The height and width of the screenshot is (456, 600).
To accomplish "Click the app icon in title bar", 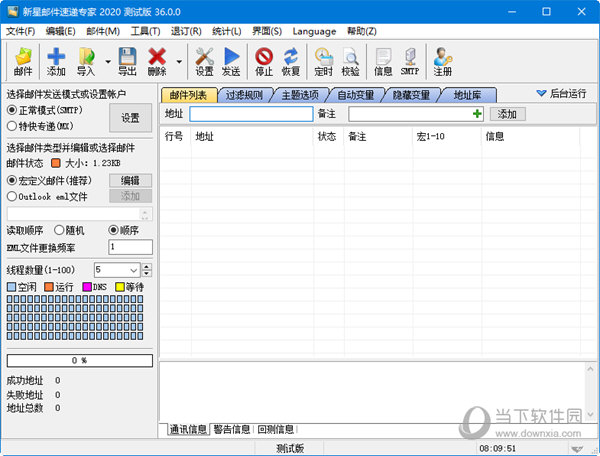I will [13, 11].
